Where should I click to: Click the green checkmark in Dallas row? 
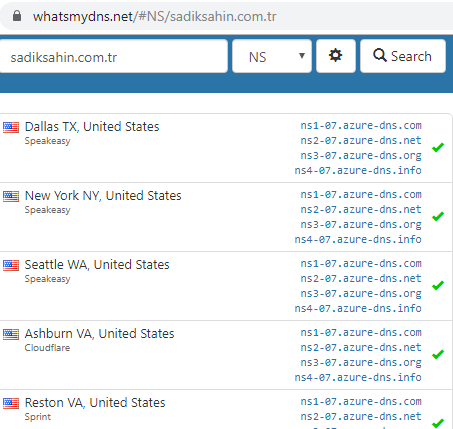pyautogui.click(x=438, y=147)
